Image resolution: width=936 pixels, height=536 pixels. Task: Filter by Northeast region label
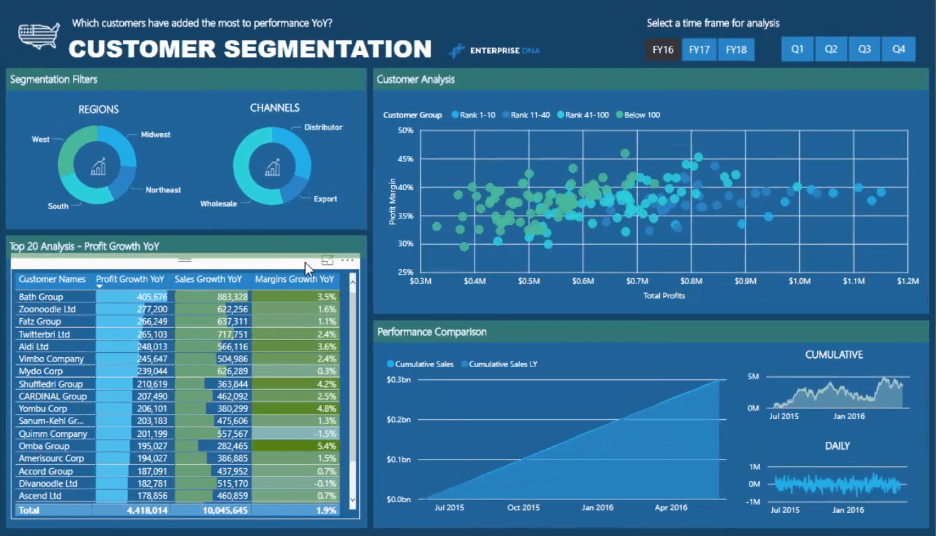163,190
